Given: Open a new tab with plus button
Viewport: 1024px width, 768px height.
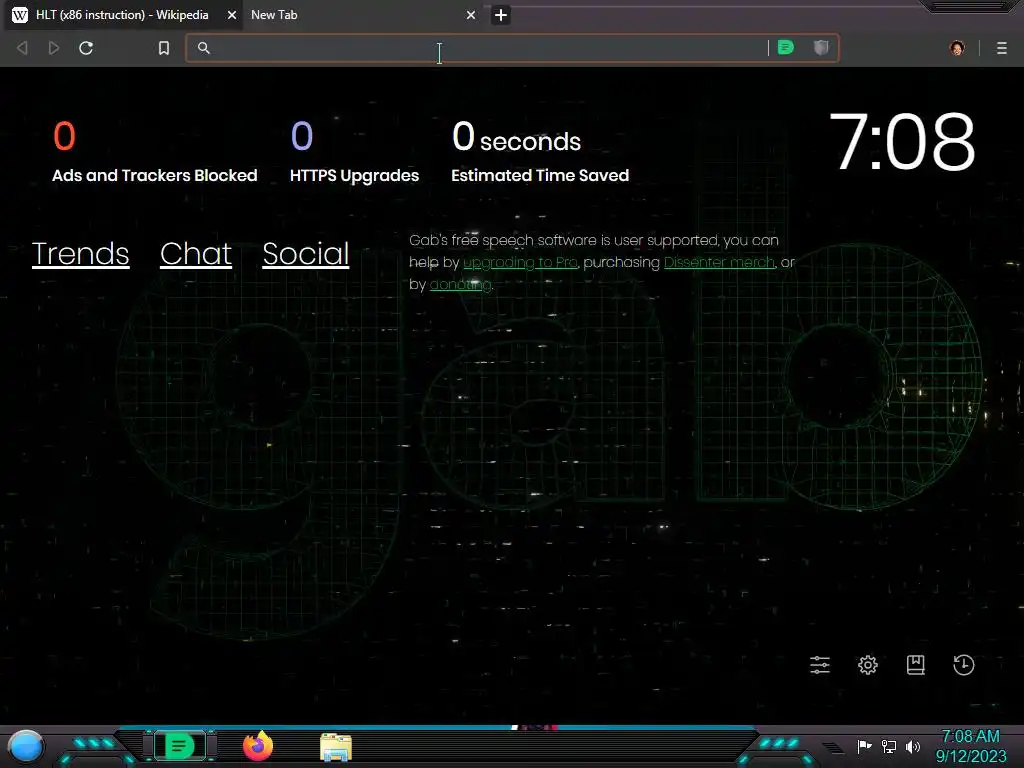Looking at the screenshot, I should [x=501, y=15].
